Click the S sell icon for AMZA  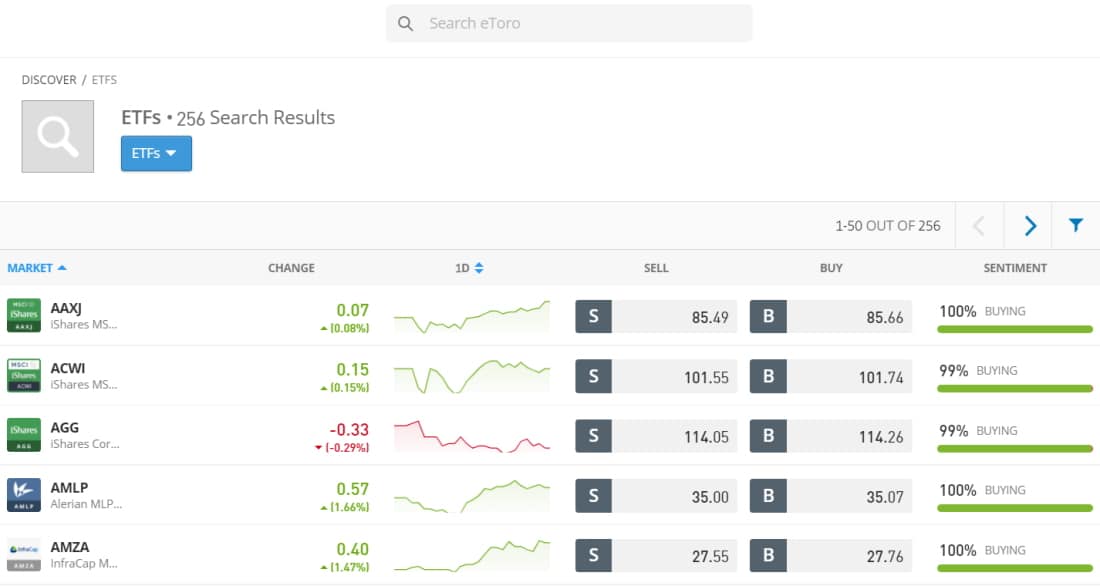(593, 556)
